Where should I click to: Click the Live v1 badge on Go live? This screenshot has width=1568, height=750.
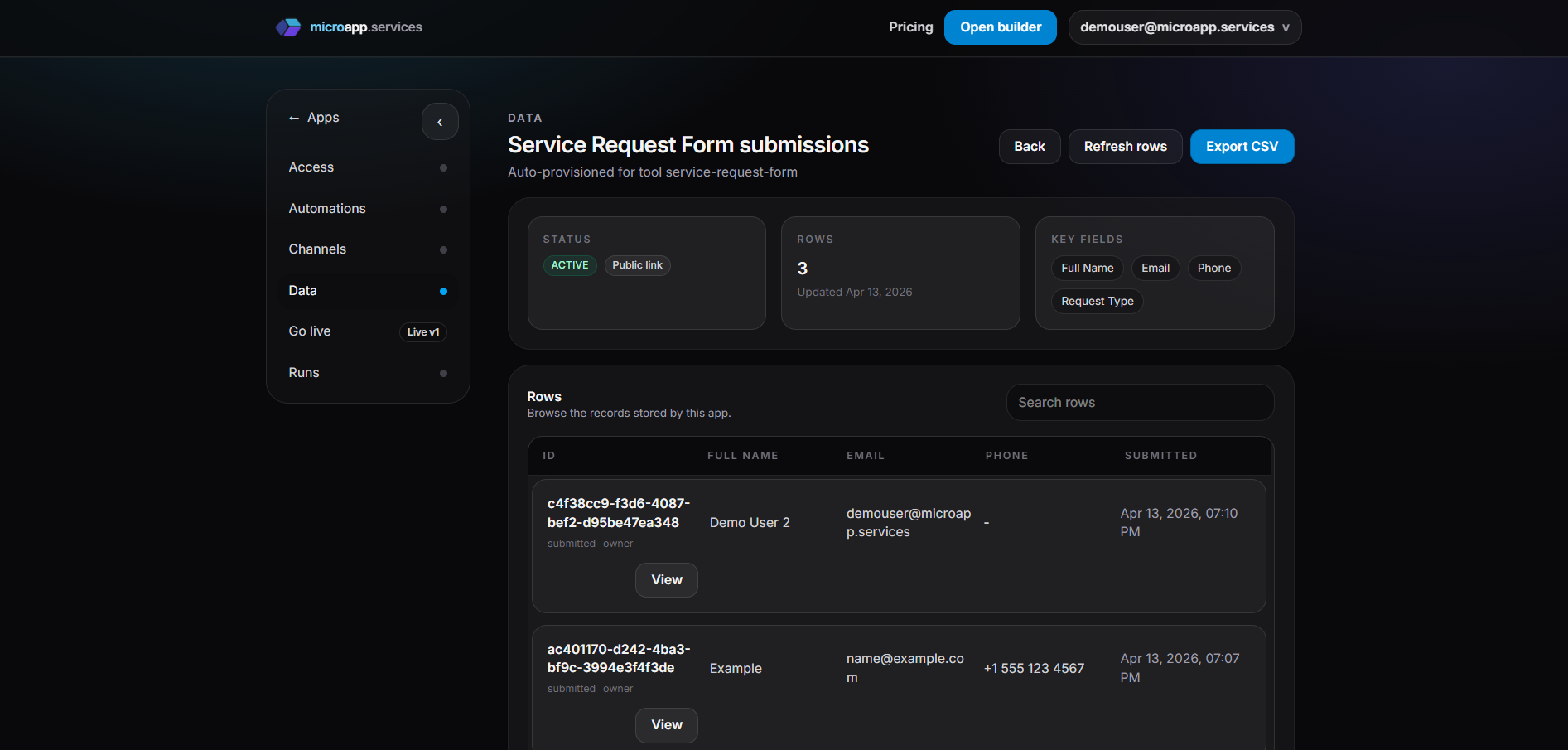coord(422,331)
